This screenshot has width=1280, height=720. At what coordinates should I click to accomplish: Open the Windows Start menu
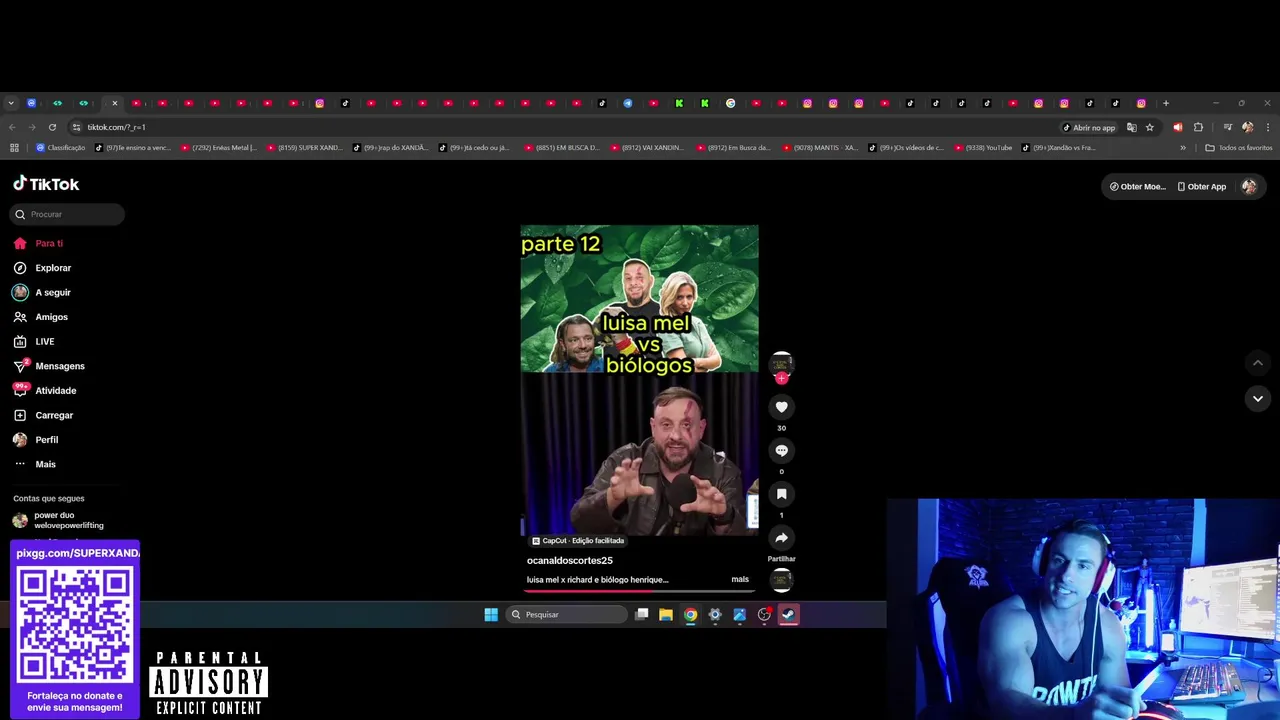click(491, 615)
